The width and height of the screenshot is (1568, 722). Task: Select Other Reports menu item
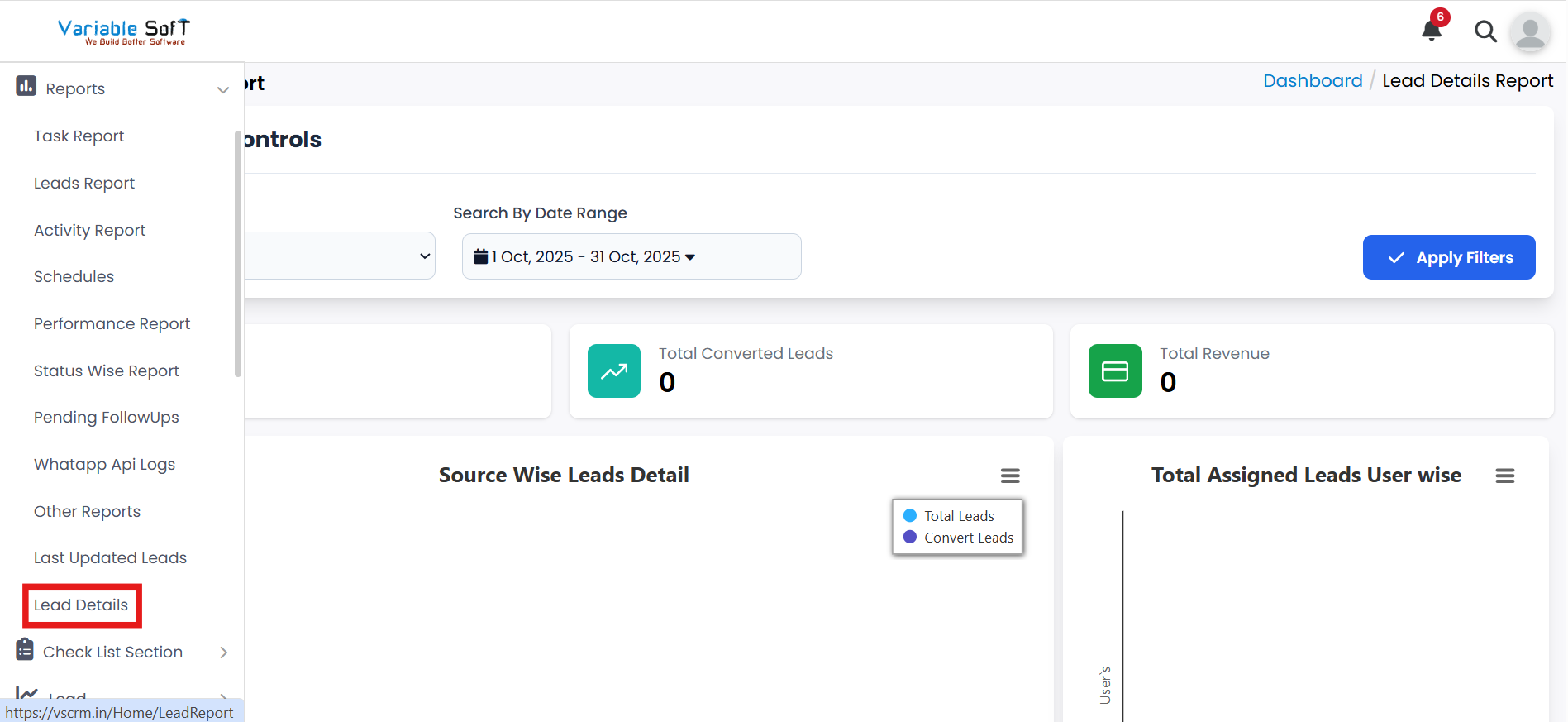coord(87,511)
